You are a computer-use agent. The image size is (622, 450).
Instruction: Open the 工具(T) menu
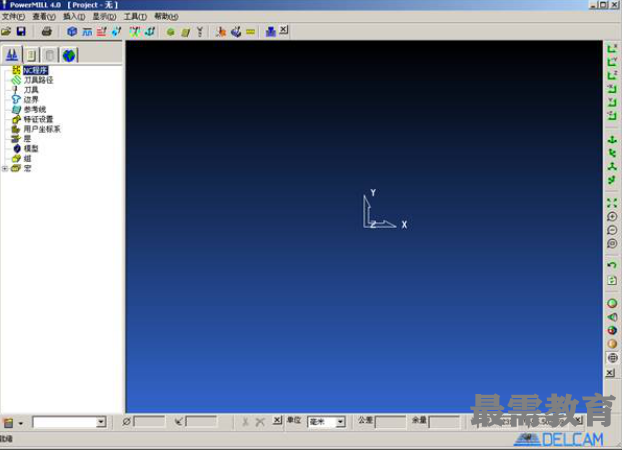point(135,17)
